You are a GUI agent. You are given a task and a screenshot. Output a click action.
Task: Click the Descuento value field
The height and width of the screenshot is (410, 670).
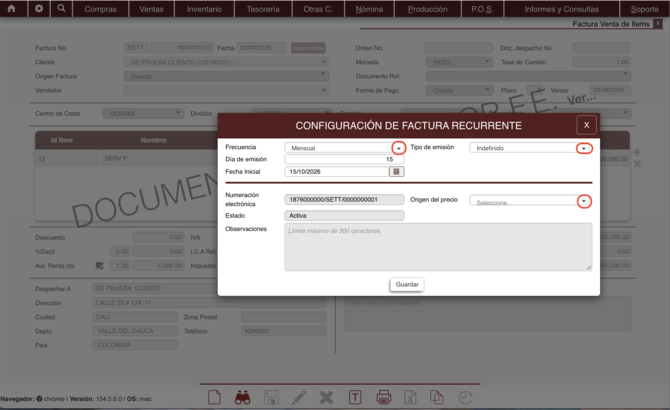tap(158, 237)
